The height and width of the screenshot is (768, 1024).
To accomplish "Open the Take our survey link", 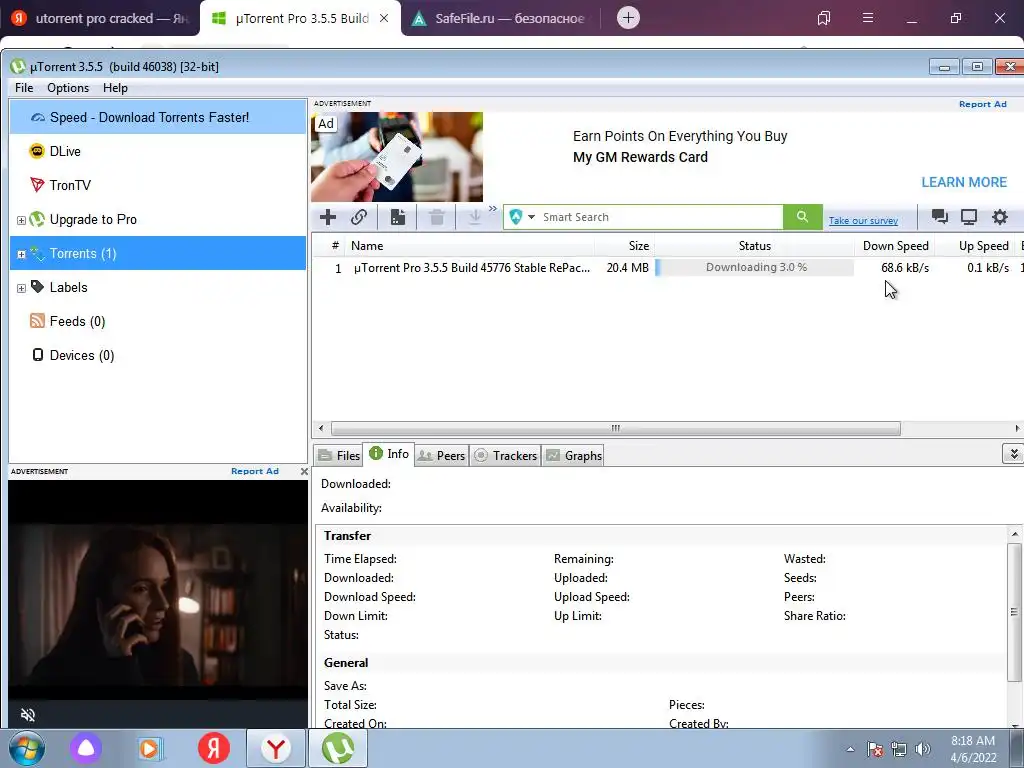I will (863, 221).
